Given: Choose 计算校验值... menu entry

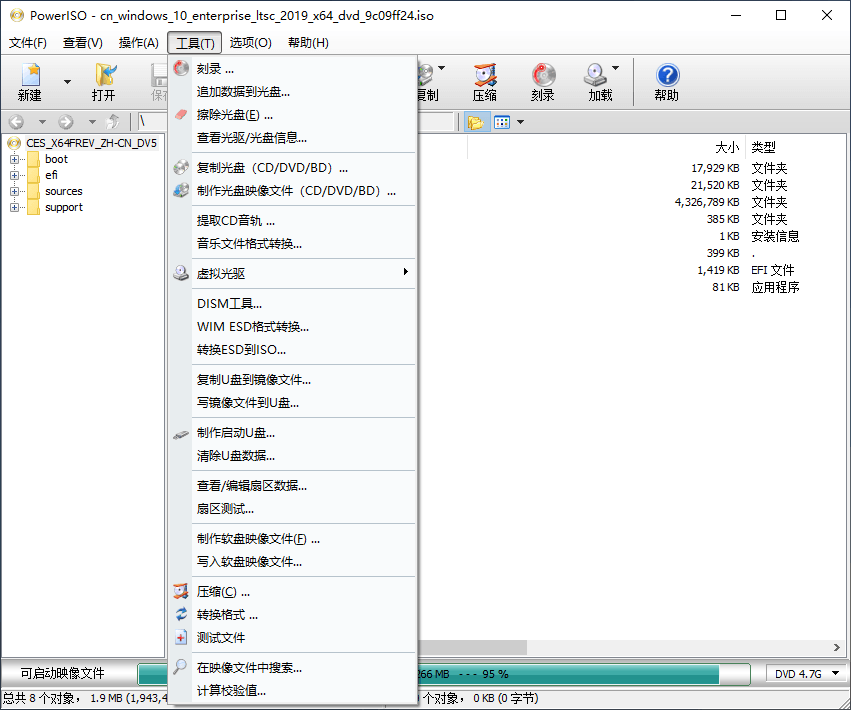Looking at the screenshot, I should (293, 691).
